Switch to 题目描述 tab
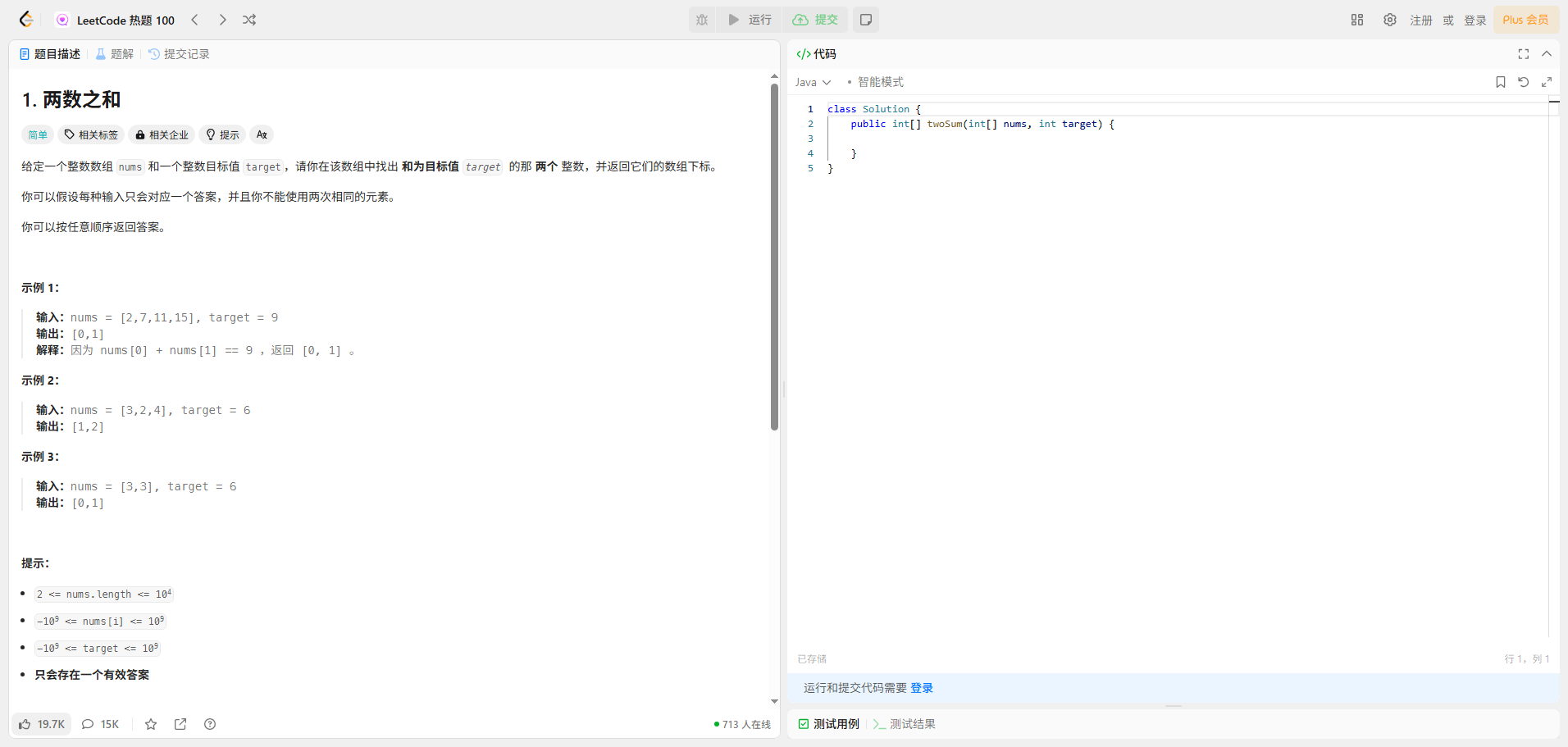Image resolution: width=1568 pixels, height=747 pixels. [x=50, y=54]
